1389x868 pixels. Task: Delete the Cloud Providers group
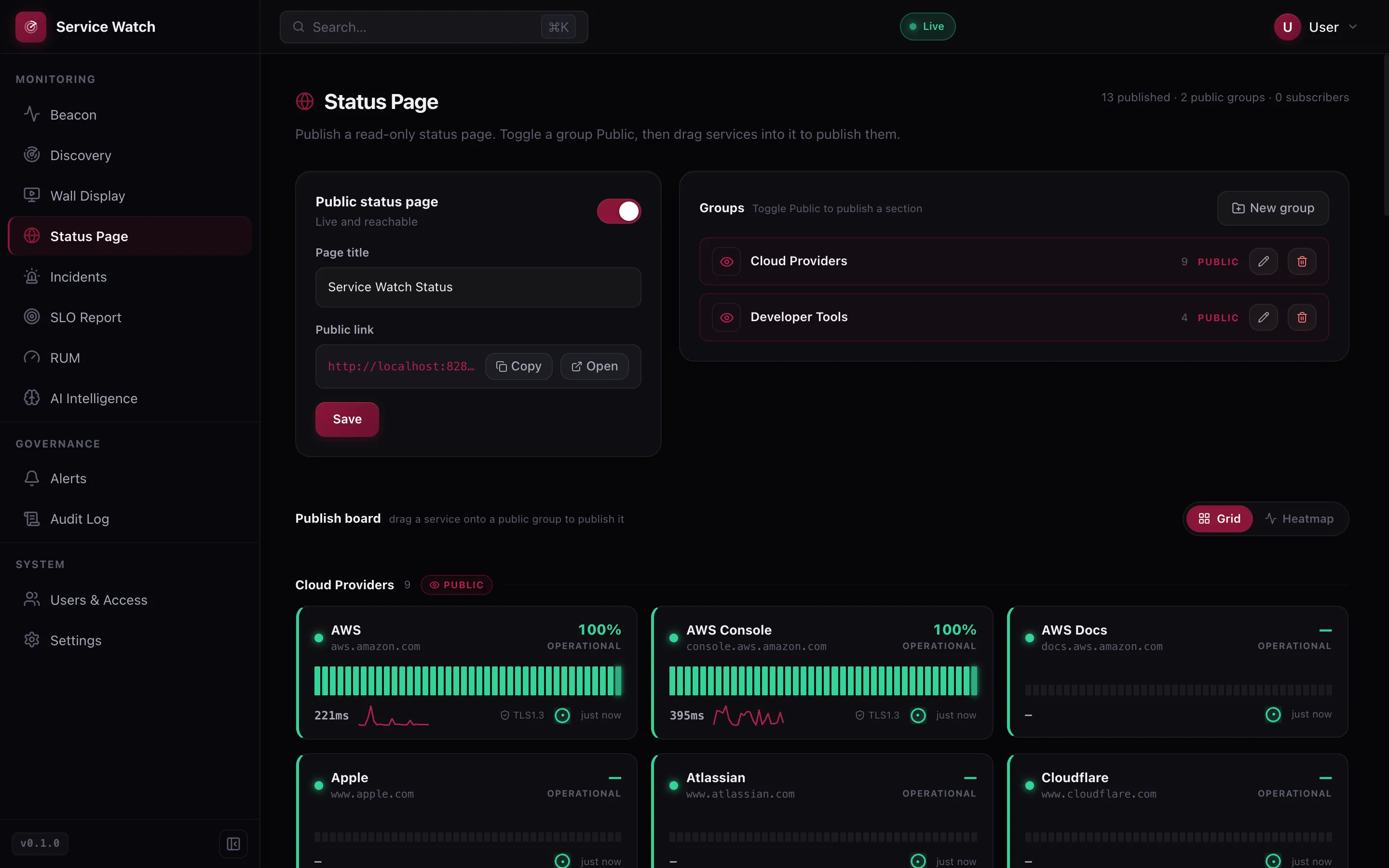pyautogui.click(x=1302, y=261)
